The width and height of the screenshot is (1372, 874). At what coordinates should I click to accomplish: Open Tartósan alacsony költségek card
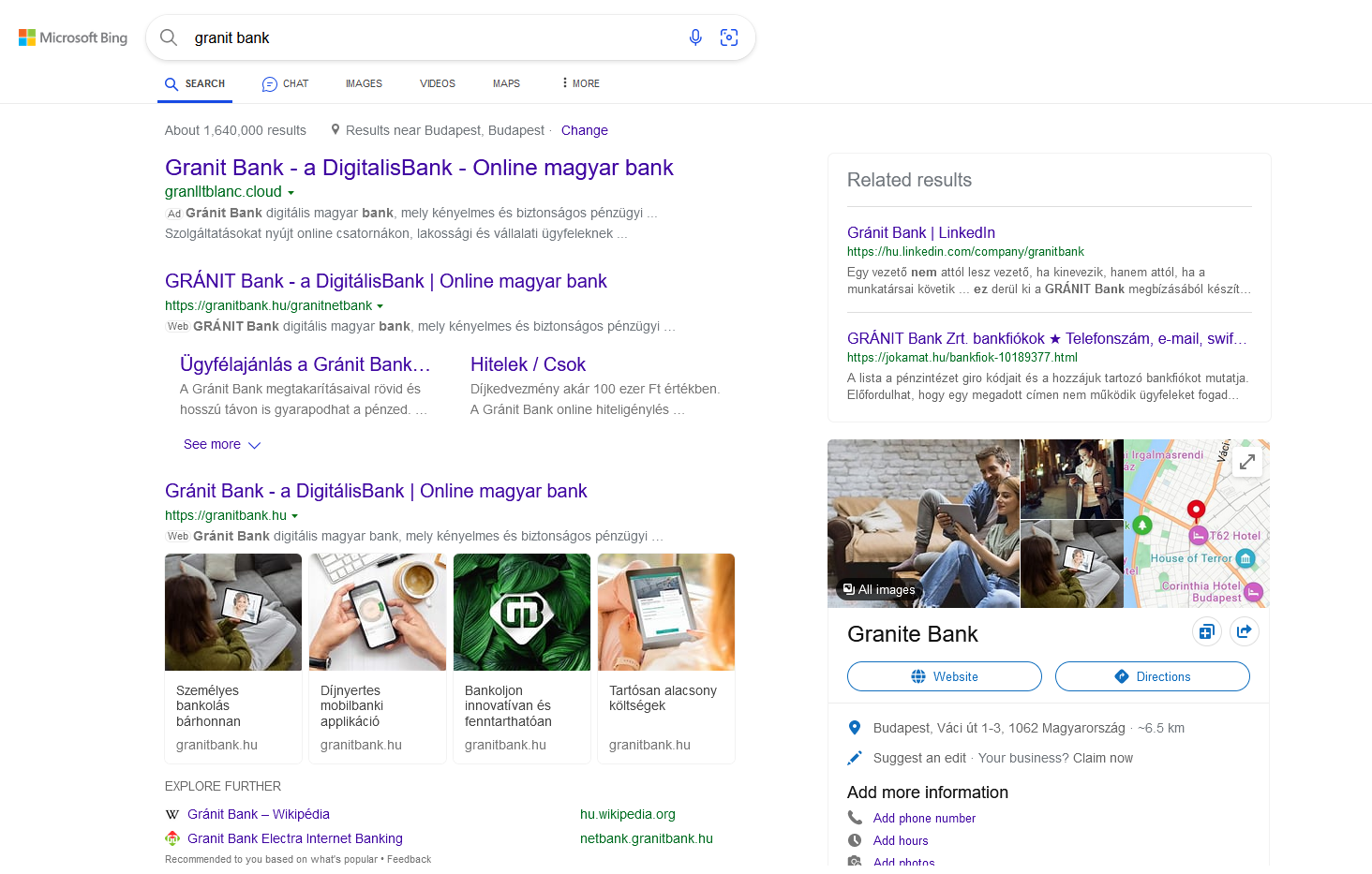[666, 659]
